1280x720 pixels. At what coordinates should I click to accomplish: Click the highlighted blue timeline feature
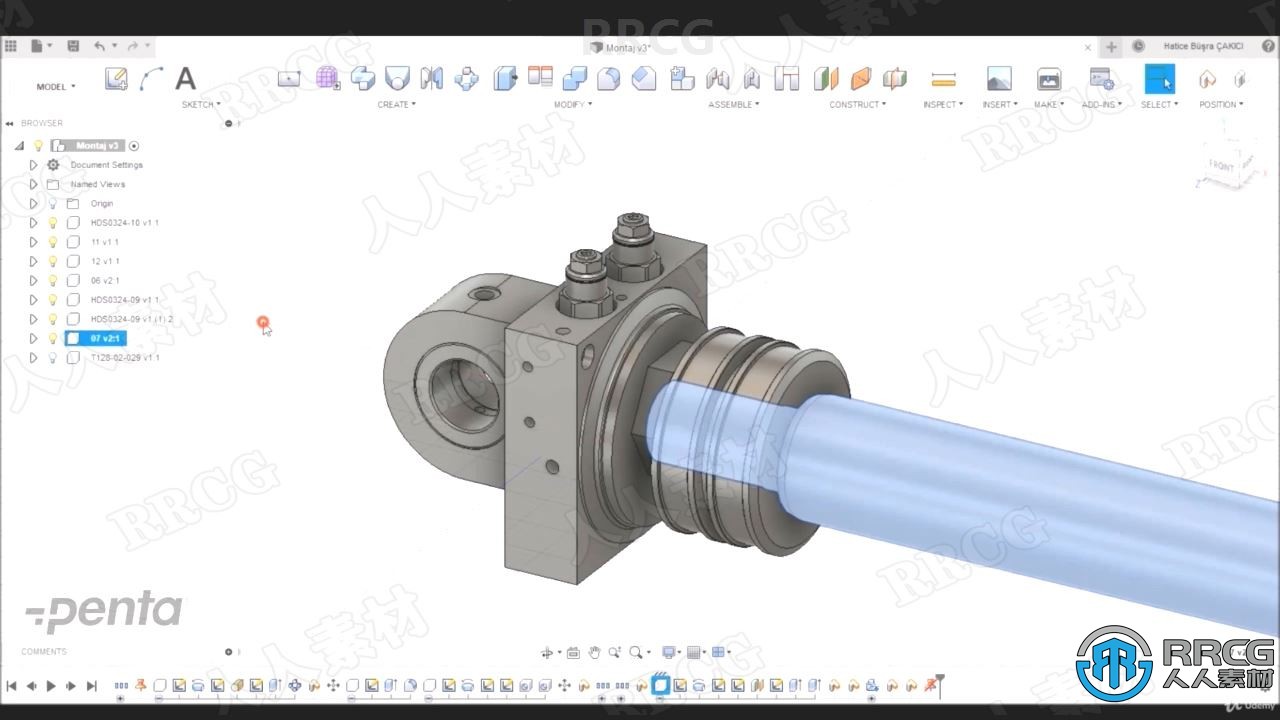click(660, 685)
